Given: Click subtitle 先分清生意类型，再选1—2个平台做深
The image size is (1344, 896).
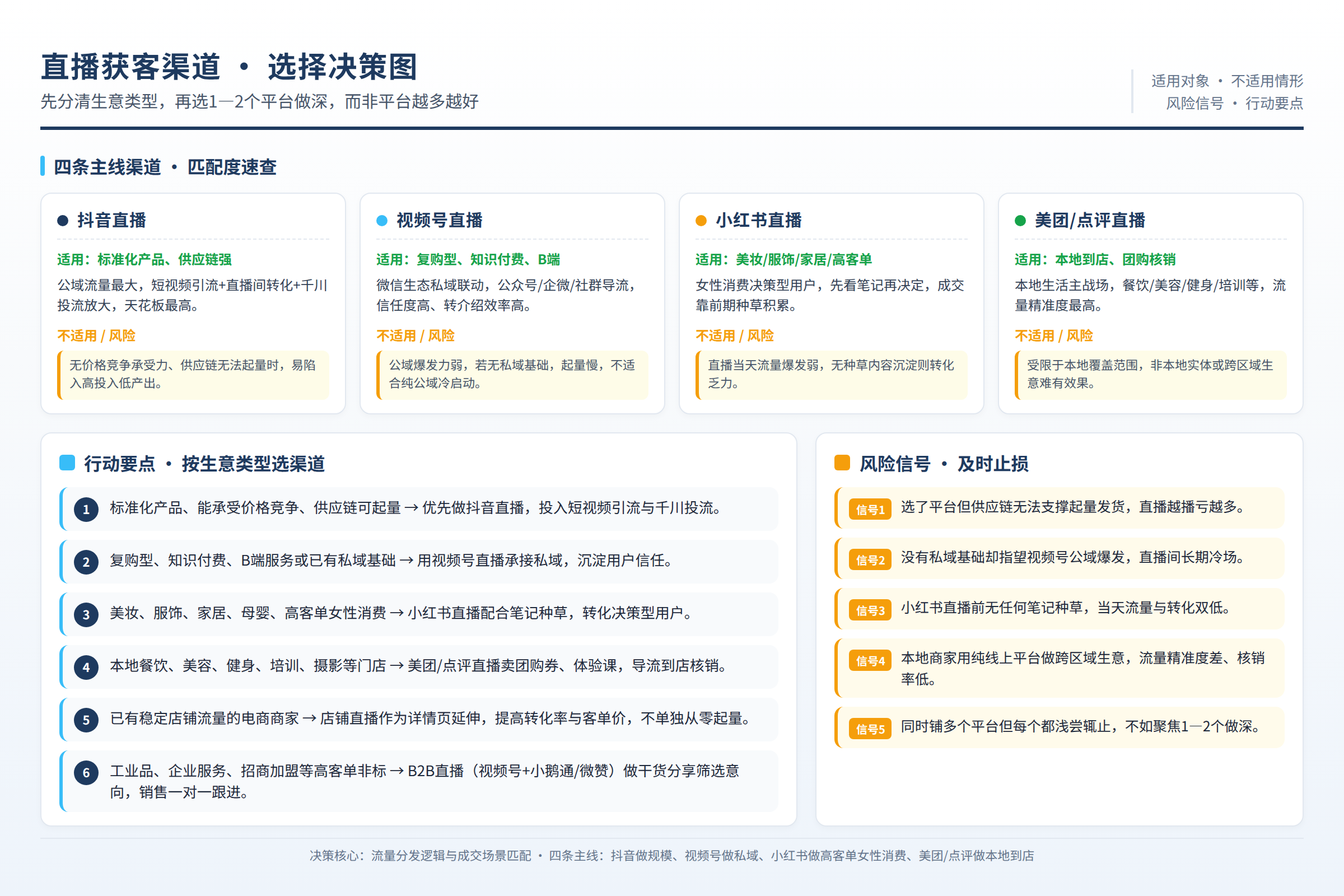Looking at the screenshot, I should [259, 102].
